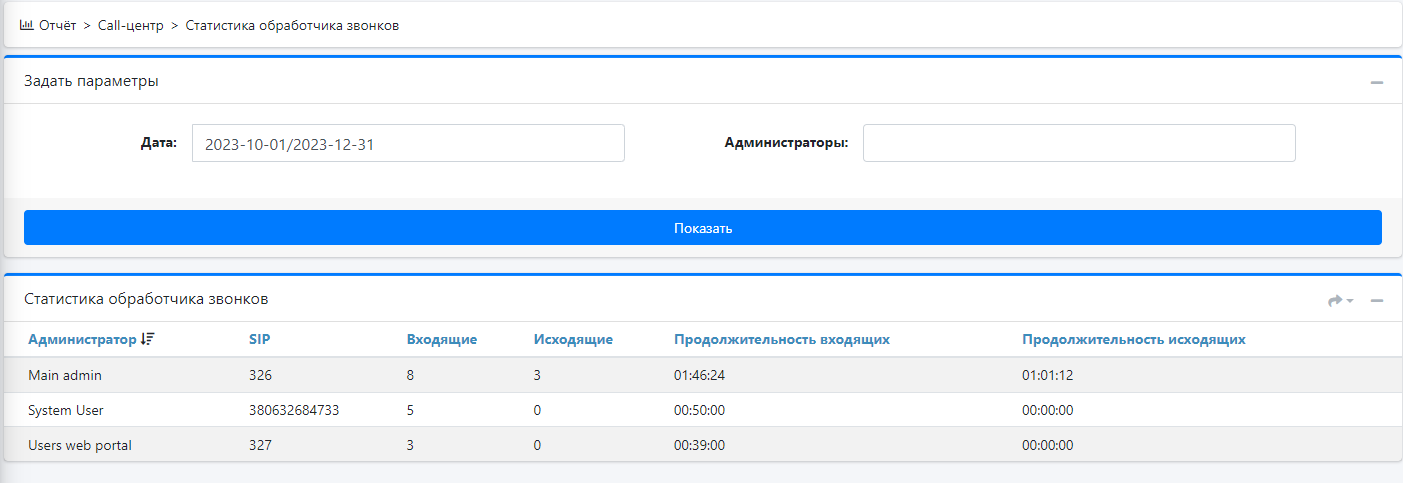Sort by the Входящие column header
Screen dimensions: 1403x483
click(x=441, y=339)
